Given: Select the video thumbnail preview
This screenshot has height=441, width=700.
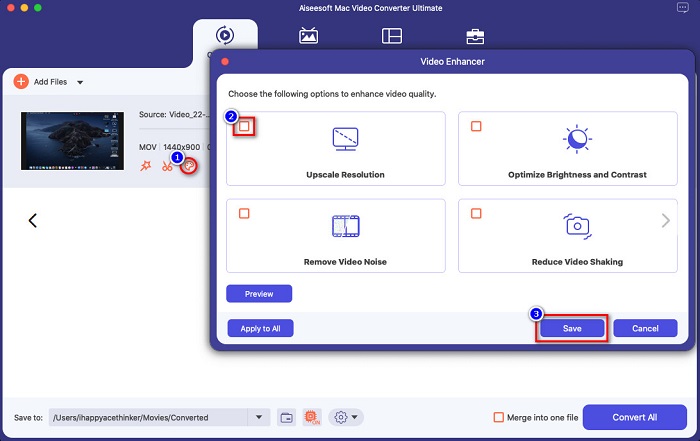Looking at the screenshot, I should (72, 141).
